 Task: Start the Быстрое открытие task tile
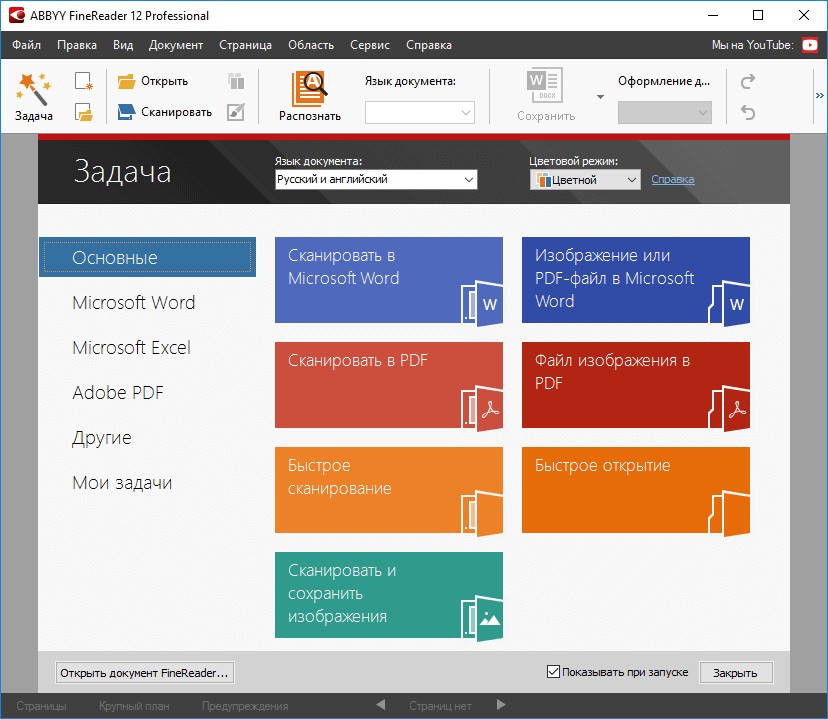pos(636,490)
